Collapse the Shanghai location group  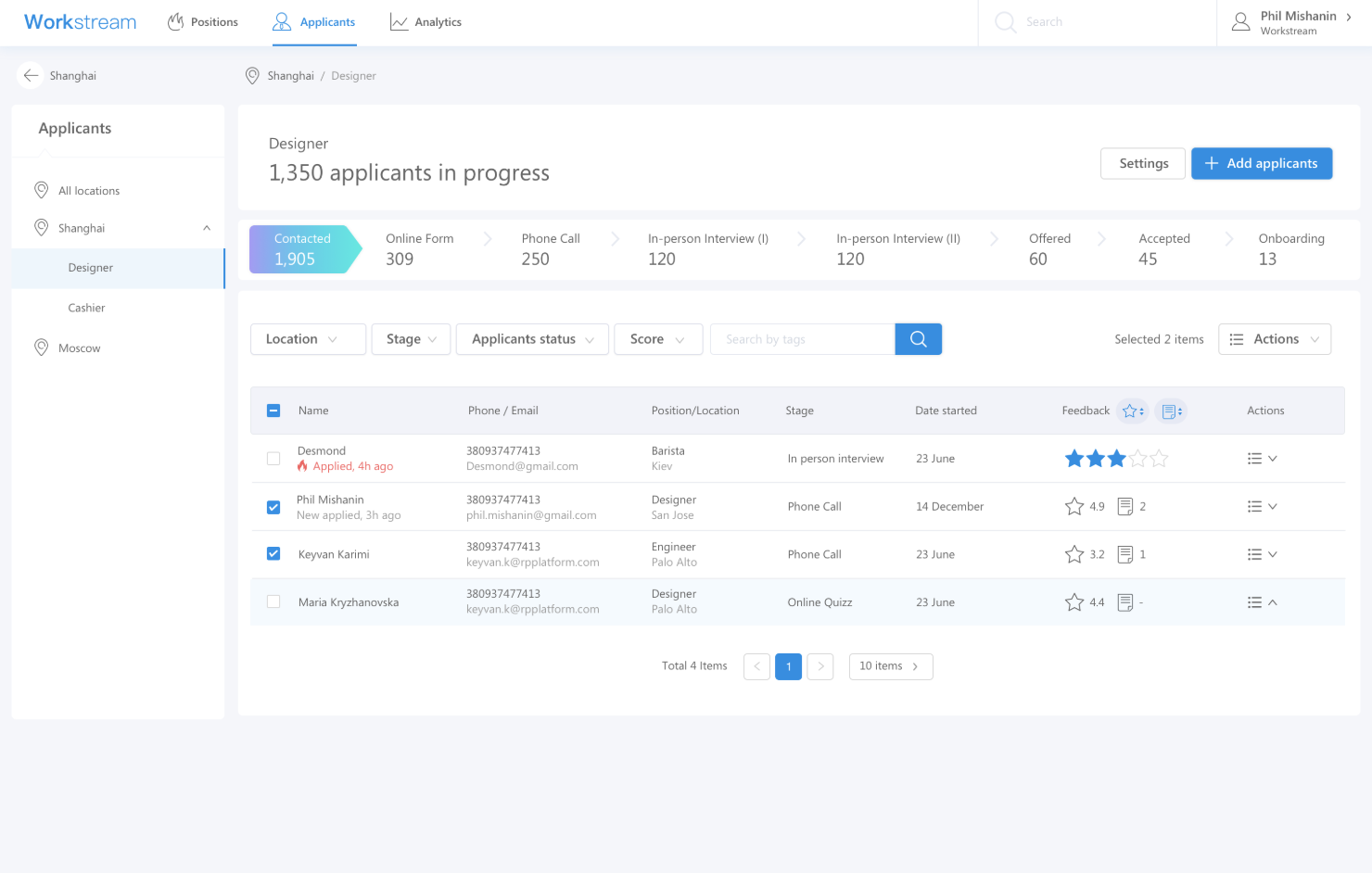tap(207, 228)
